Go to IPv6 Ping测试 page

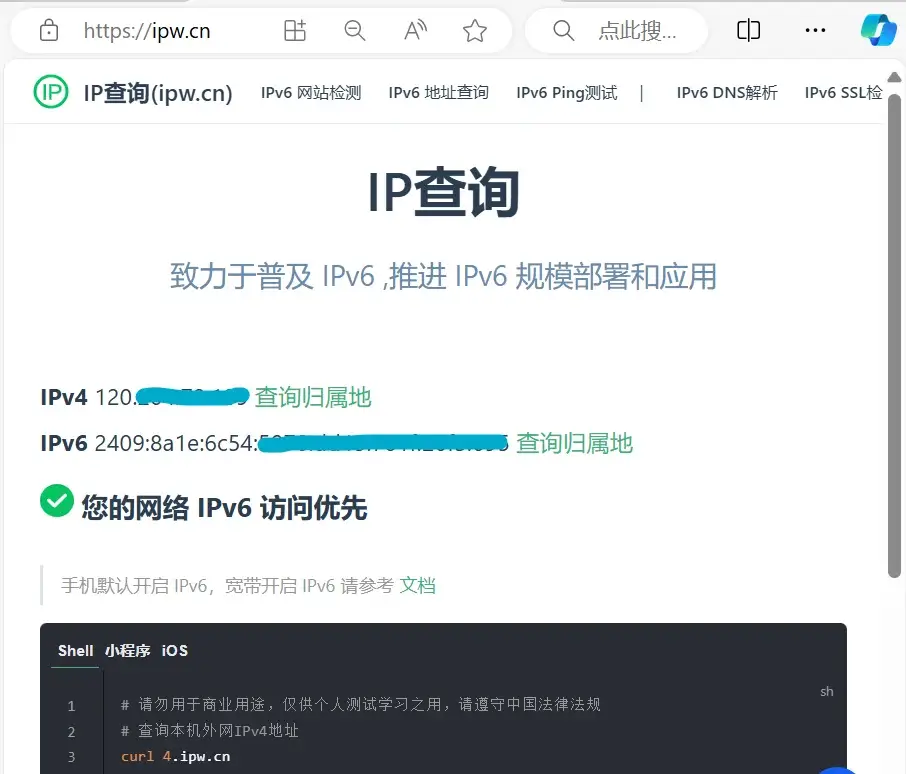[566, 93]
